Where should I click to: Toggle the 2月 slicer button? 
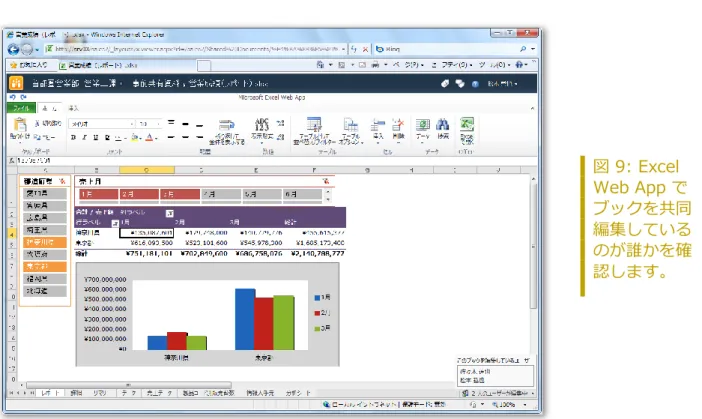pos(139,194)
